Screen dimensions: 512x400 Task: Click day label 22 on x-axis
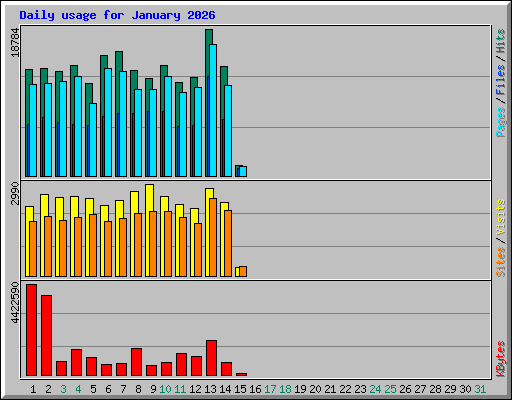coord(345,389)
